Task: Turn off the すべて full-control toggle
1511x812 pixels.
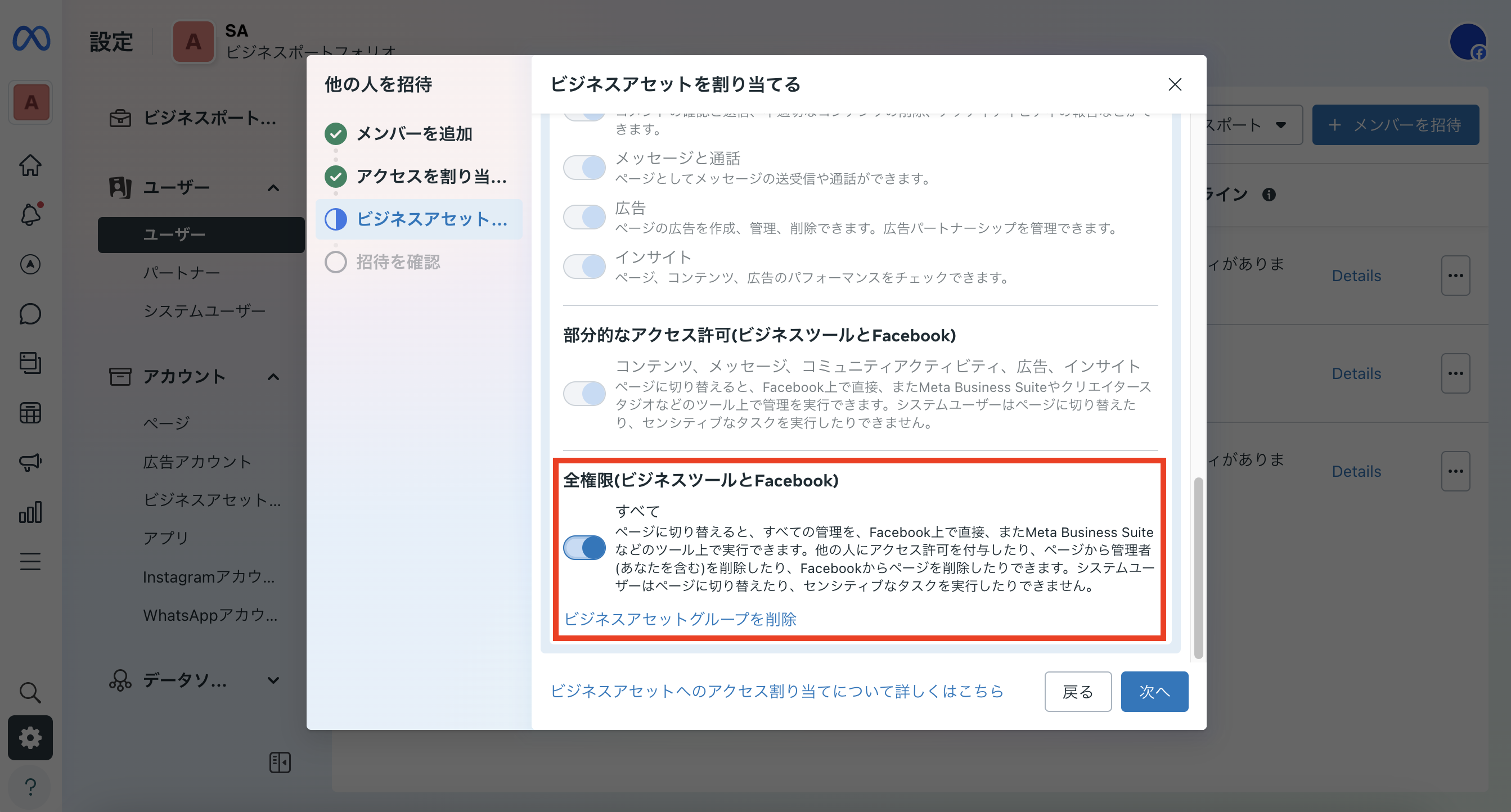Action: click(x=584, y=548)
